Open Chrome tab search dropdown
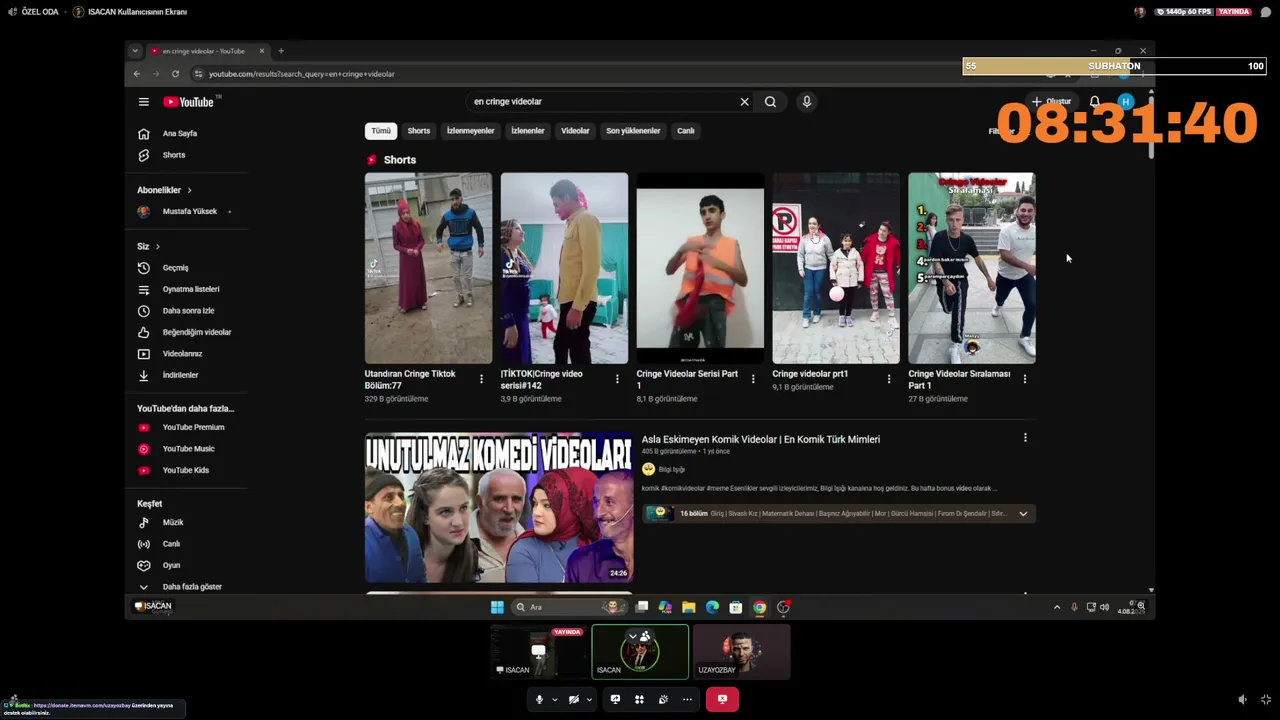 click(135, 51)
